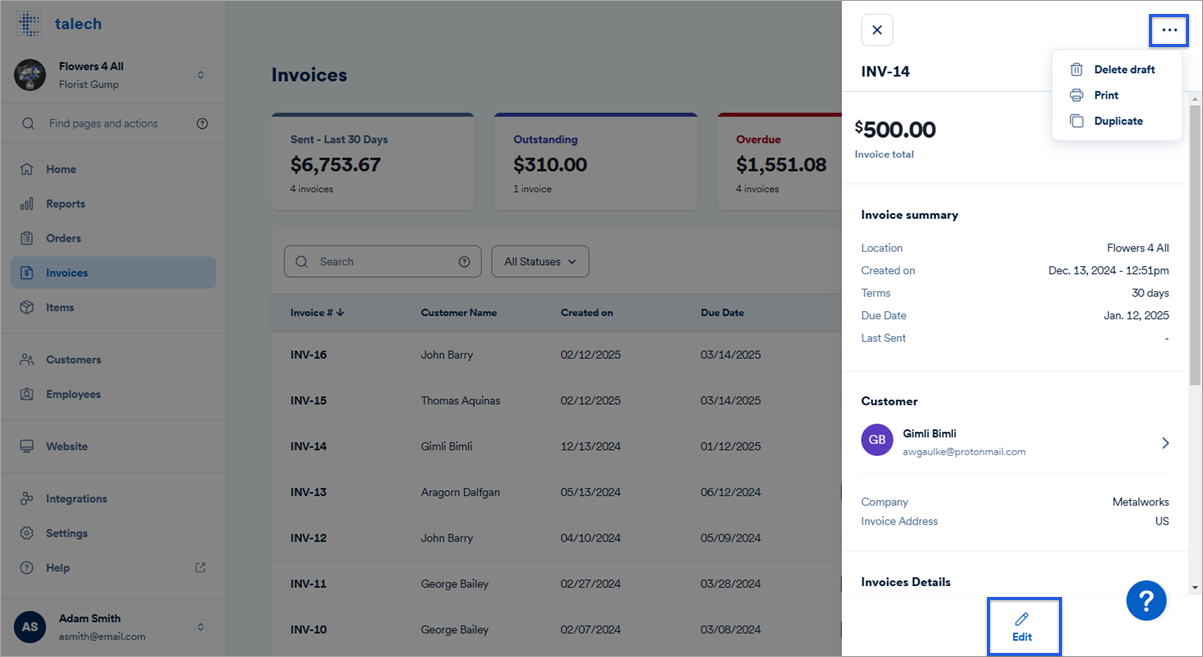Click the copy icon beside Duplicate
This screenshot has height=657, width=1203.
click(1076, 121)
